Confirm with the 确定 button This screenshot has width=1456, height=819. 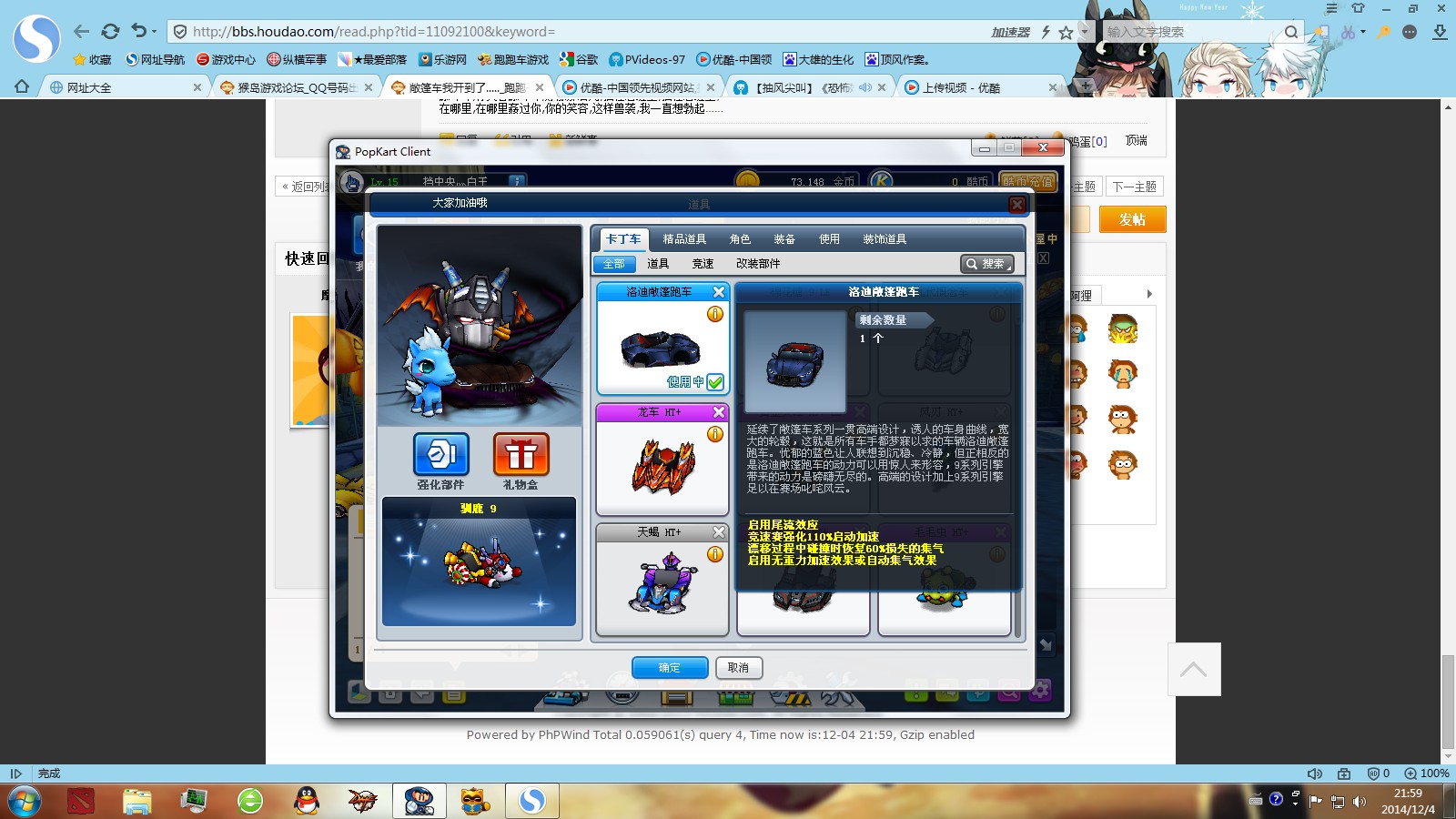(670, 668)
